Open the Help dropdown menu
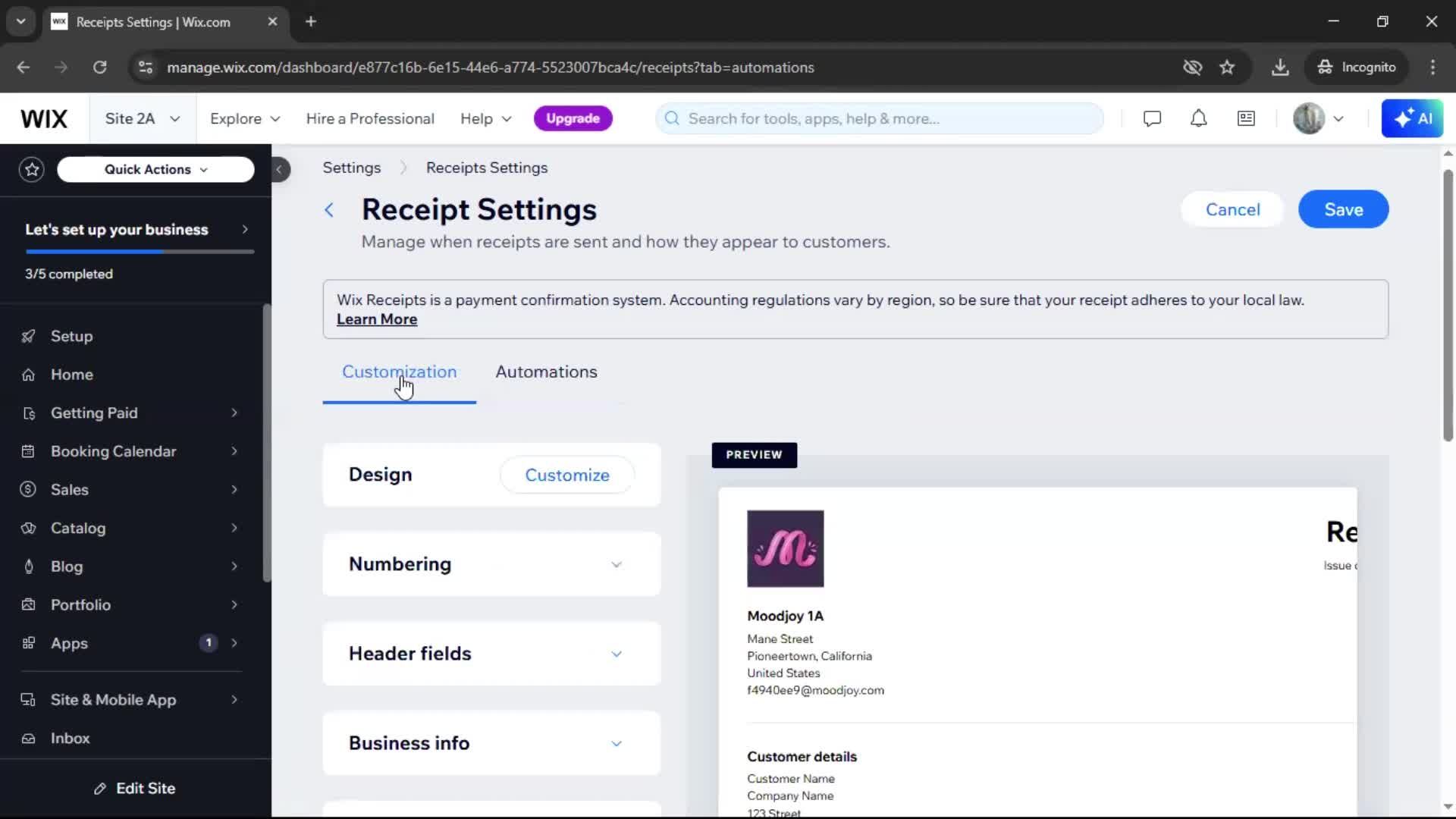 pos(486,119)
